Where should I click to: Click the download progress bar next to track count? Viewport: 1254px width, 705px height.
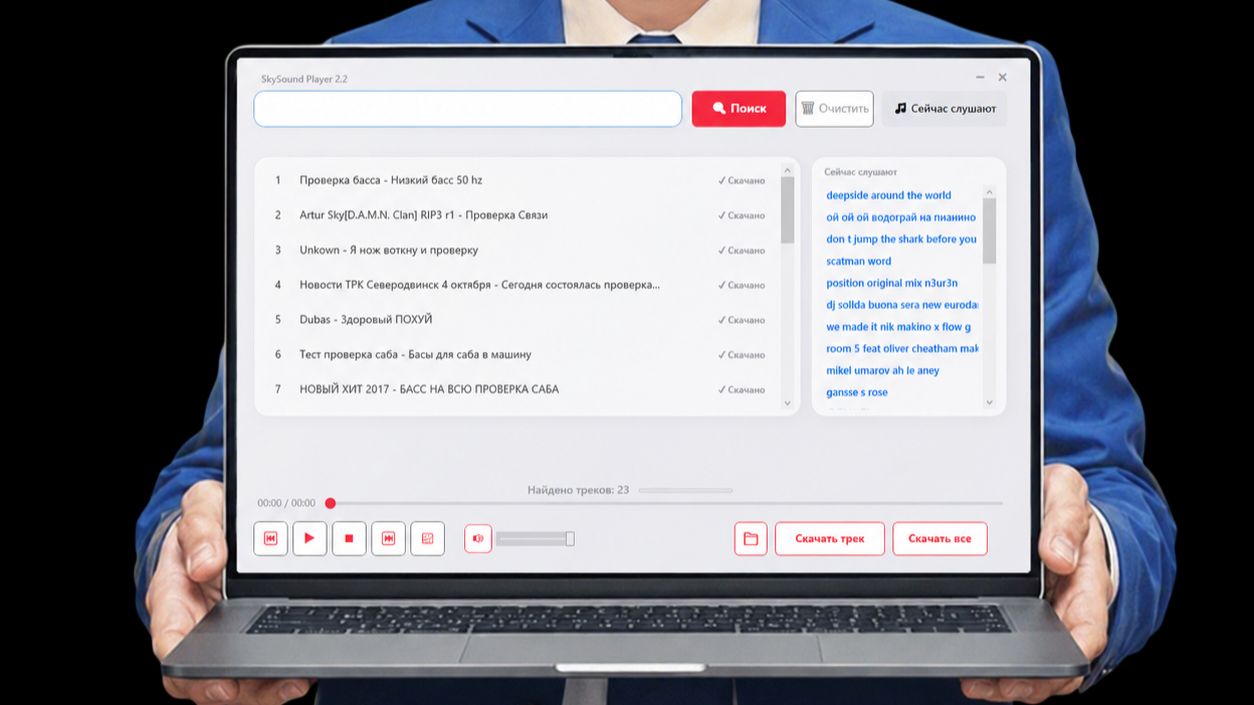click(685, 490)
